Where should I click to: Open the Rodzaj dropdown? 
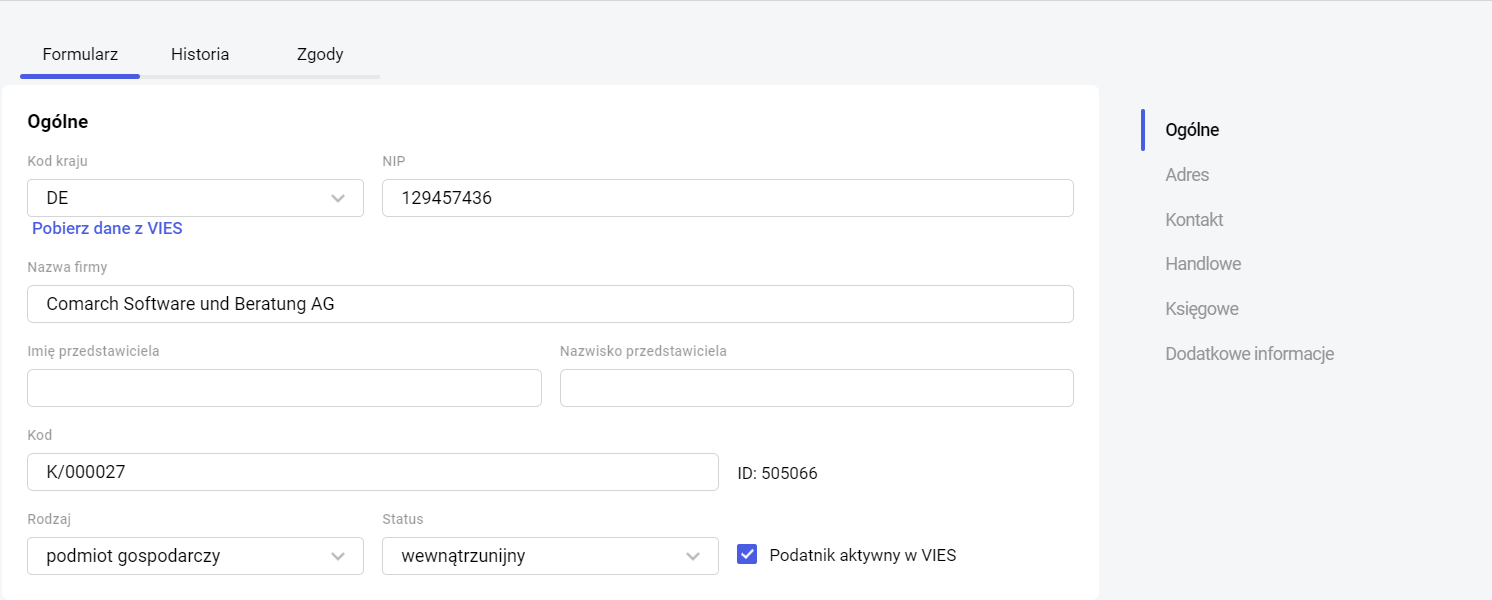tap(195, 556)
